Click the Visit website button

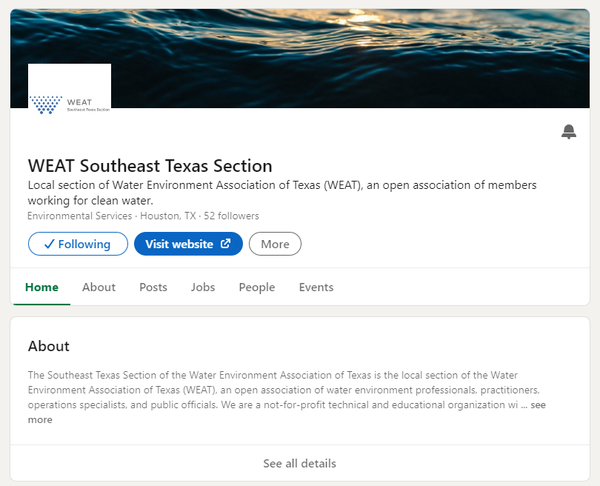click(x=188, y=244)
